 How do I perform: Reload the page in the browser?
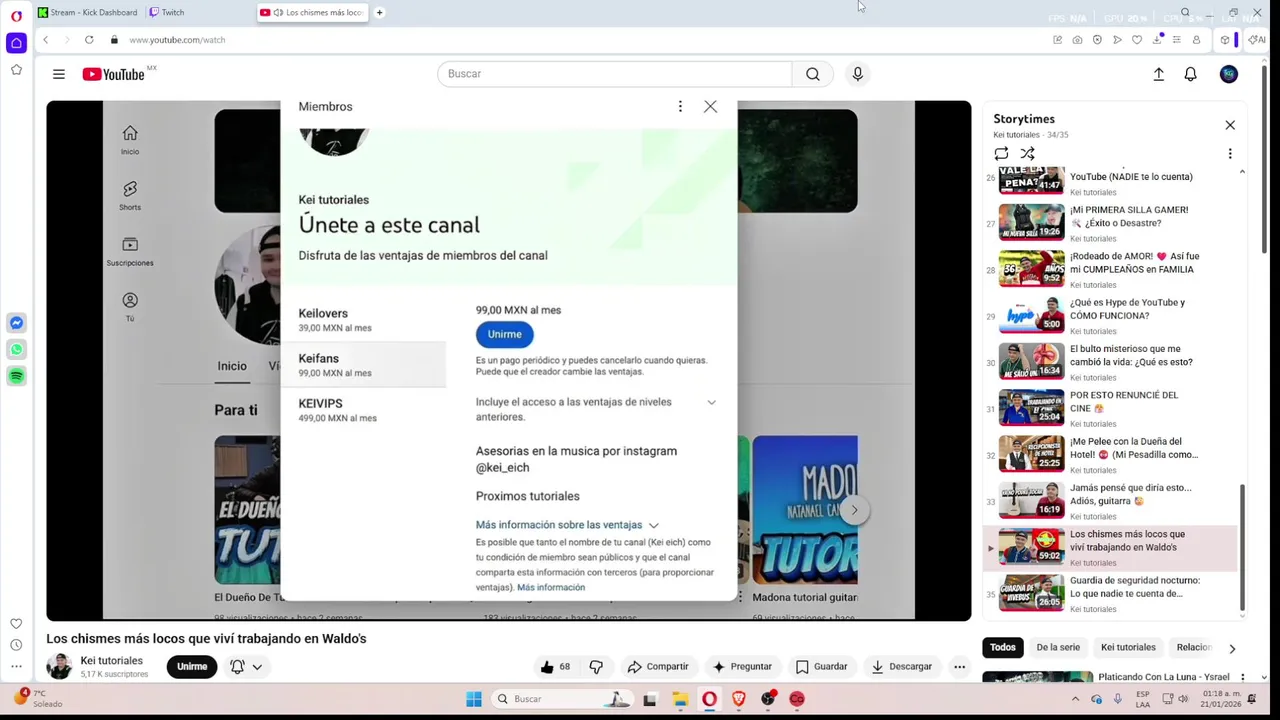pyautogui.click(x=89, y=40)
